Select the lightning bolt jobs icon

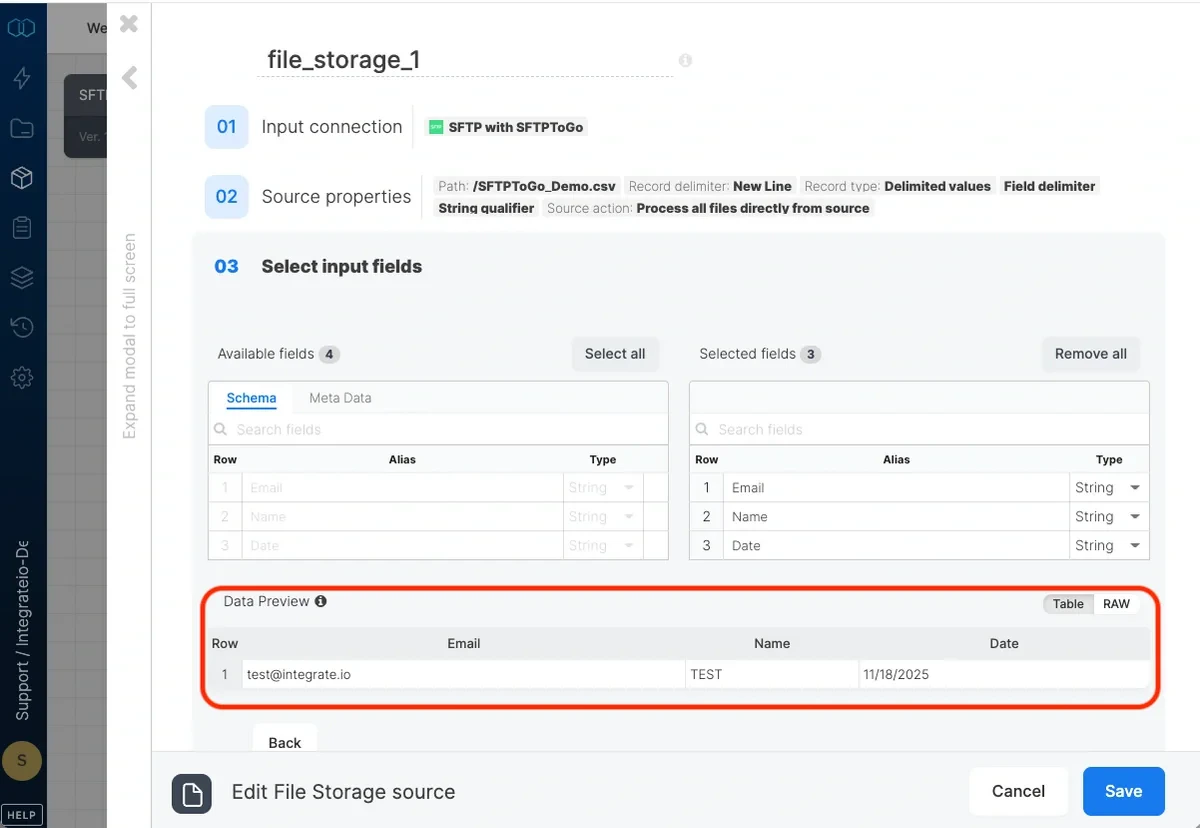pos(22,77)
